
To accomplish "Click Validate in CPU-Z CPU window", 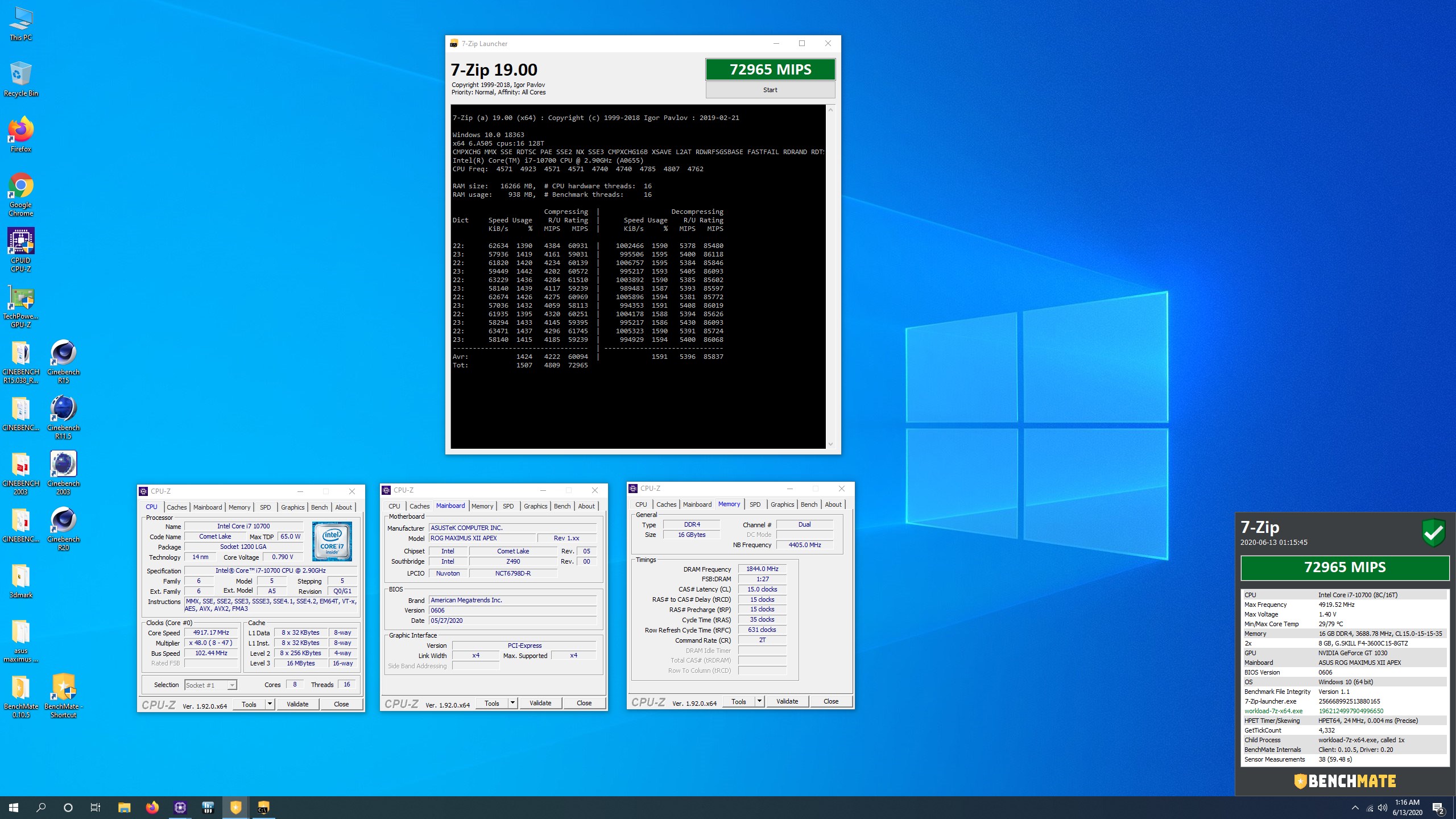I will 297,704.
